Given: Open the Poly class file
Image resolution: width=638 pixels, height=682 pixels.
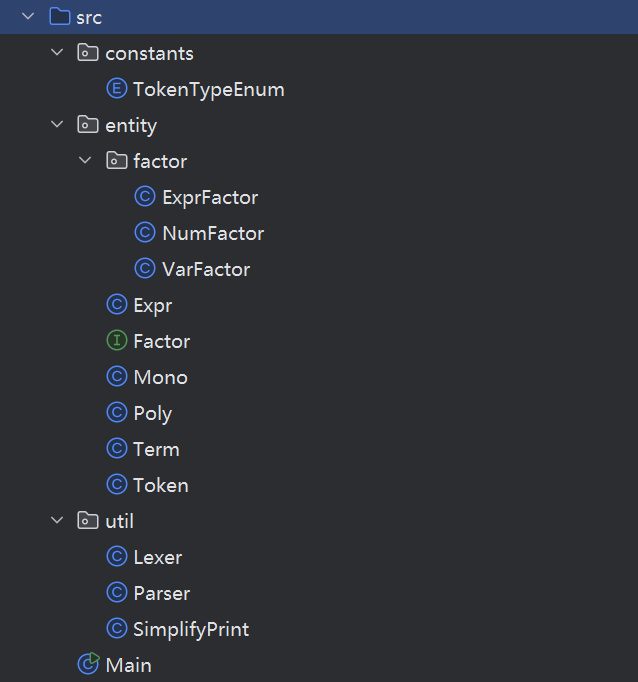Looking at the screenshot, I should click(152, 414).
